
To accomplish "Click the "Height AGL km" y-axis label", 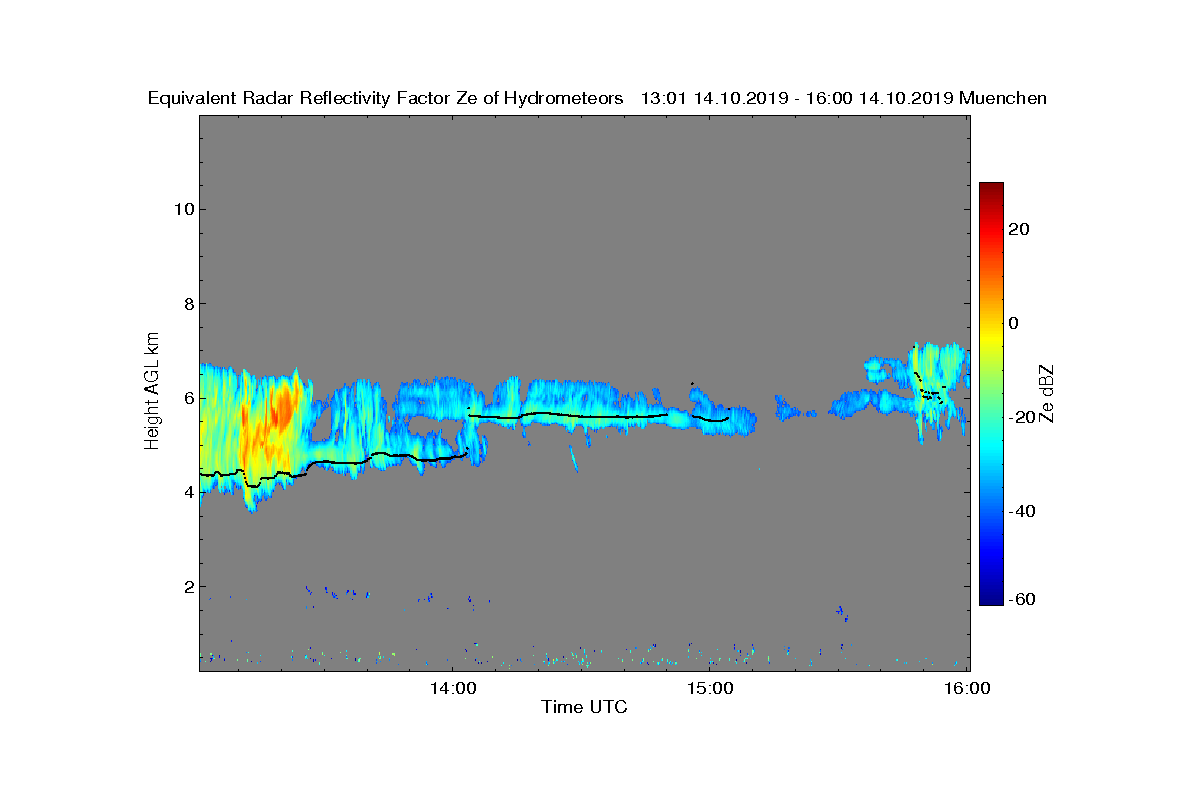I will [x=153, y=392].
